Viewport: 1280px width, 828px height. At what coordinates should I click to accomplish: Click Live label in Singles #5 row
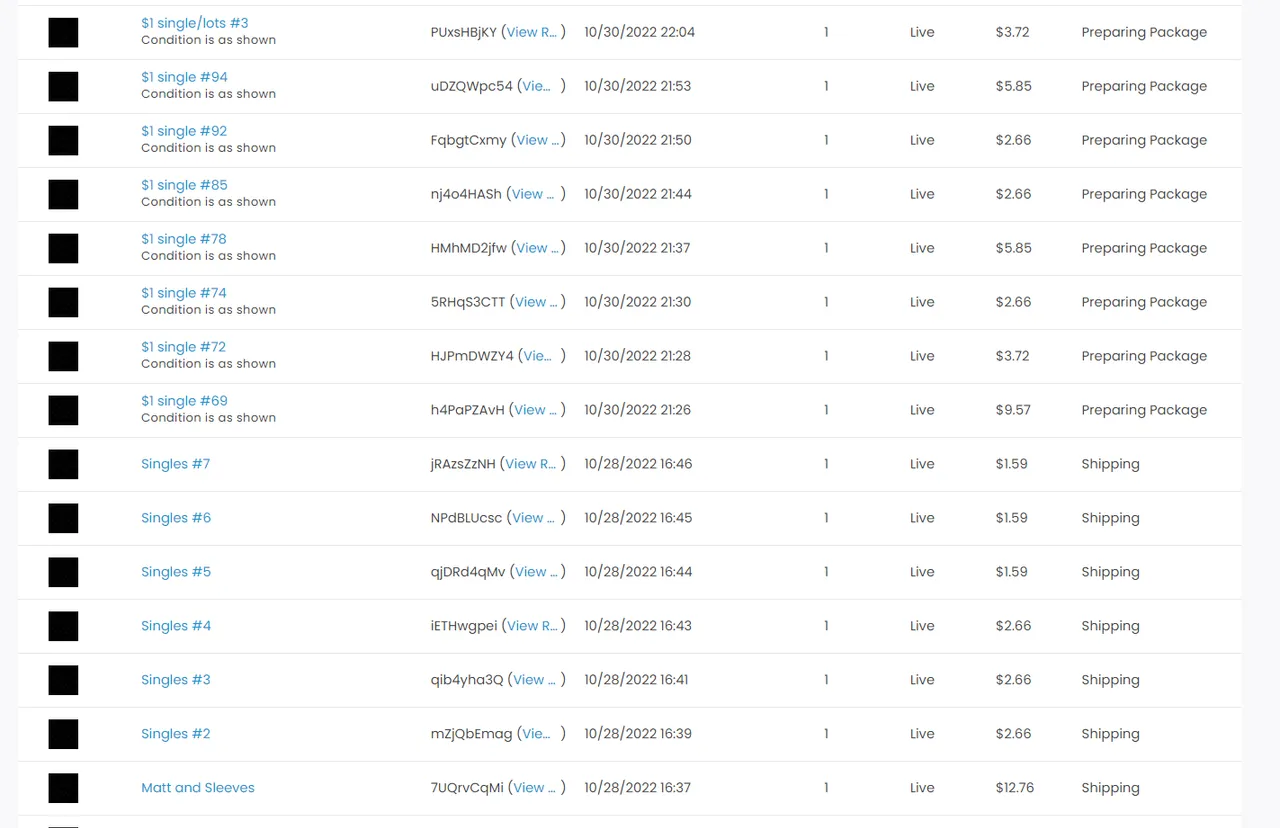coord(922,572)
